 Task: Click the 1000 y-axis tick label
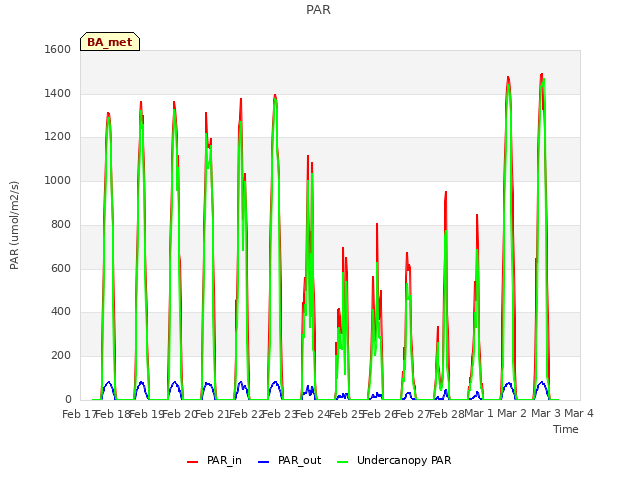tap(58, 180)
